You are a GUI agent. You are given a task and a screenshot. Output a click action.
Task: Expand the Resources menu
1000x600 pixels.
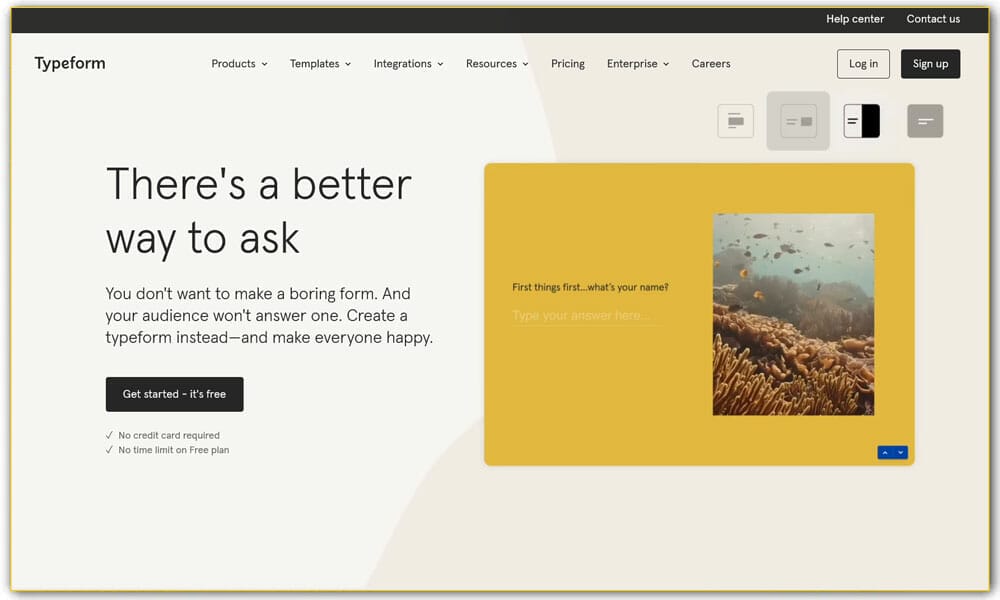point(496,63)
